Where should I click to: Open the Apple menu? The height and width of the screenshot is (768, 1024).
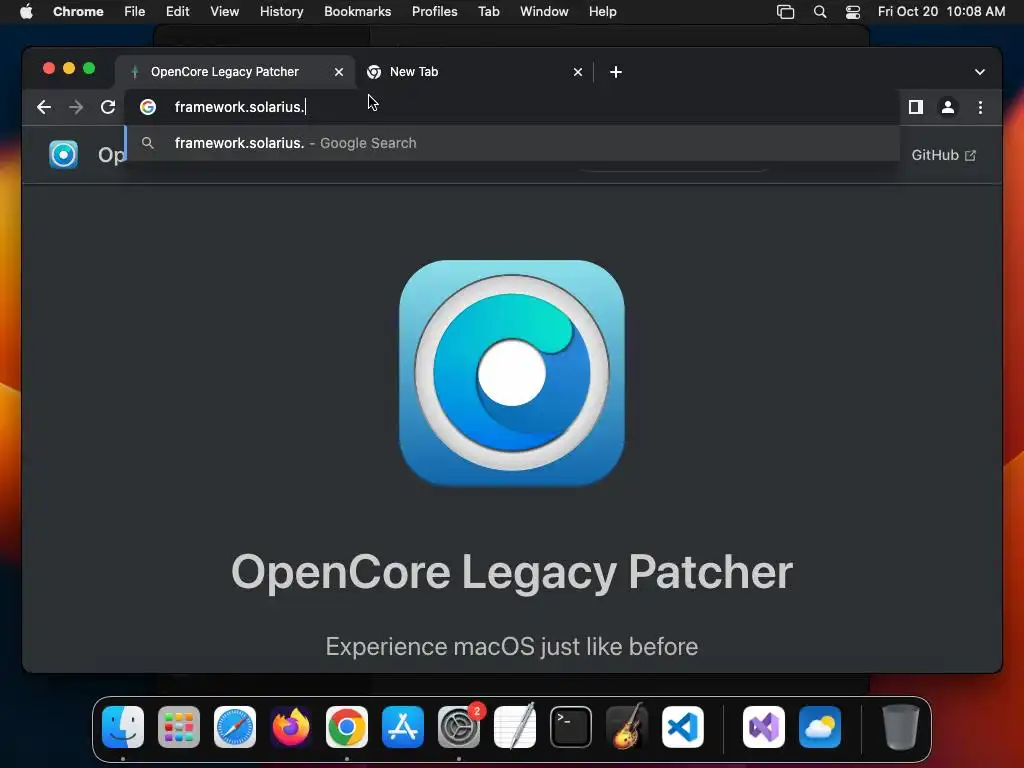coord(26,12)
